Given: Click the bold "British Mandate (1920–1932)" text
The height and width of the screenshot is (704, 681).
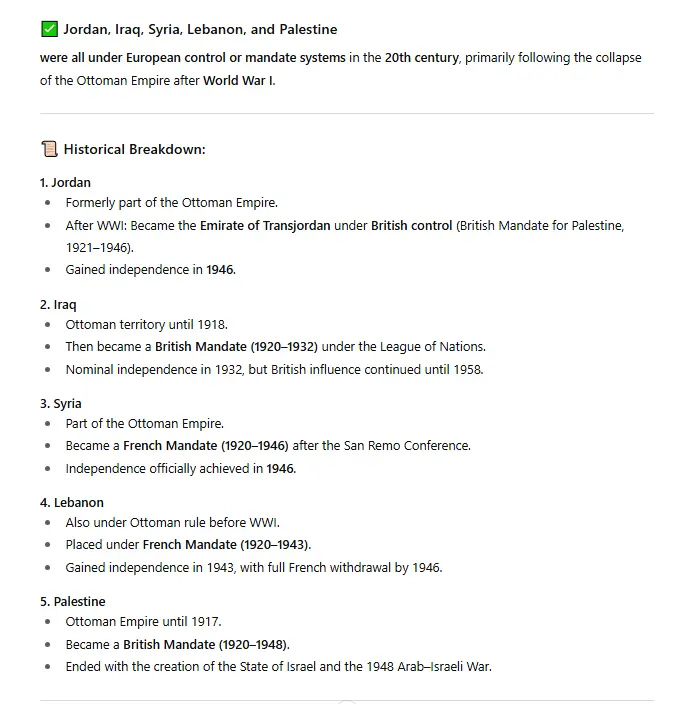Looking at the screenshot, I should [x=236, y=347].
